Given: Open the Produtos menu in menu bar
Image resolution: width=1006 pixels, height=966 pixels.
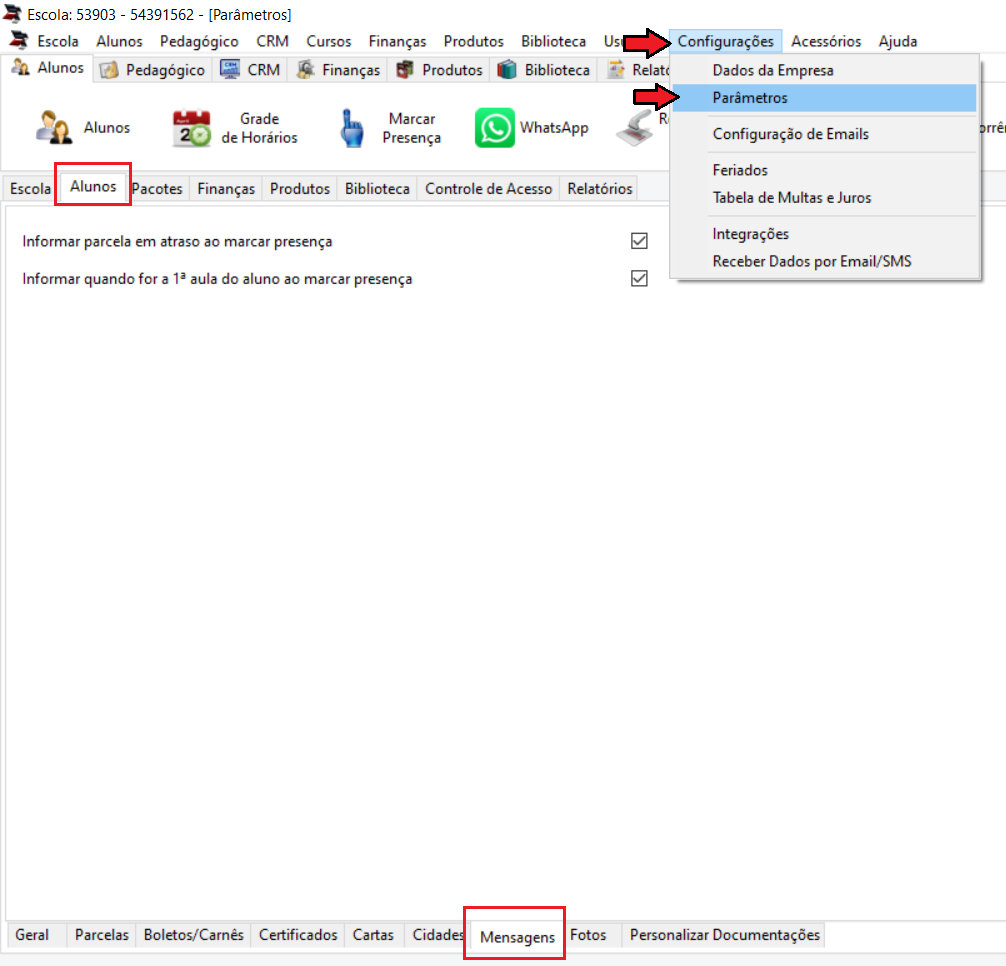Looking at the screenshot, I should (473, 41).
